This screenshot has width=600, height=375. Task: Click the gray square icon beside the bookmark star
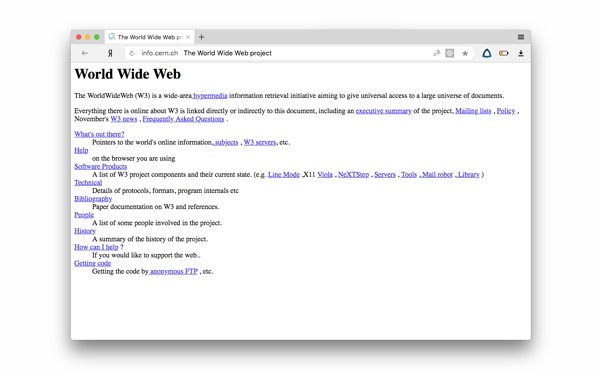click(x=450, y=53)
